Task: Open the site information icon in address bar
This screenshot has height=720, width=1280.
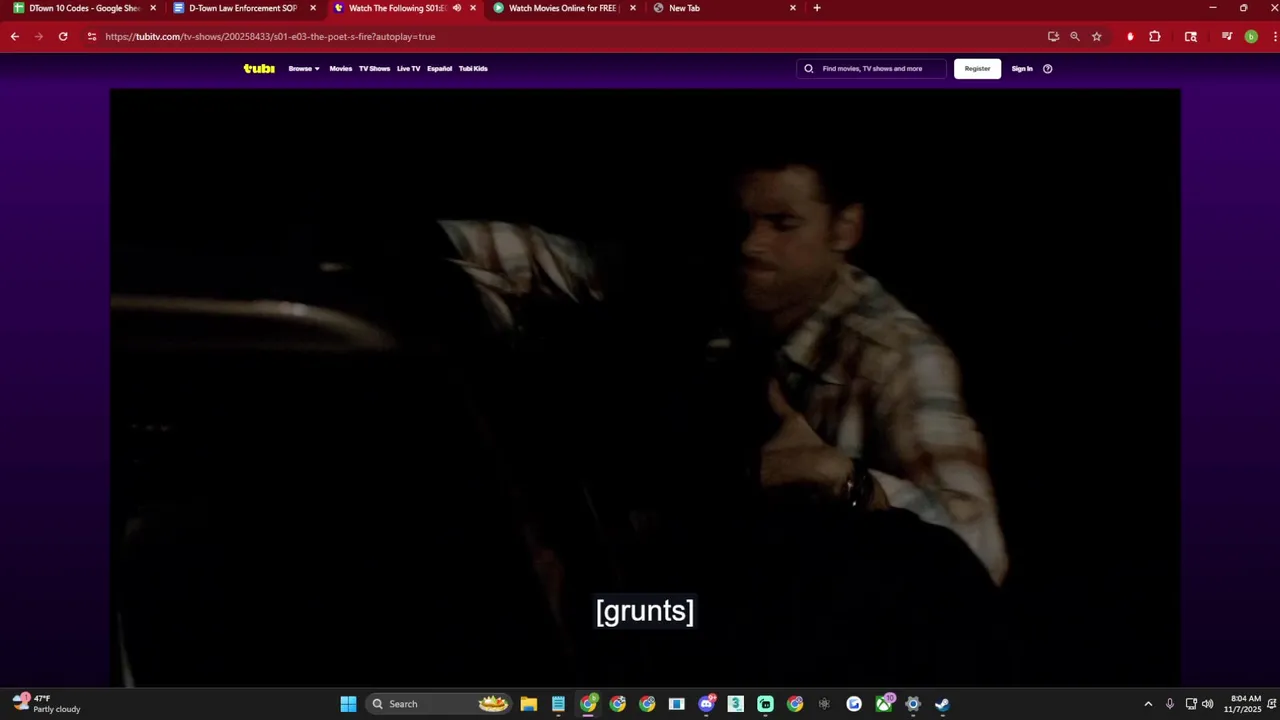Action: (x=92, y=36)
